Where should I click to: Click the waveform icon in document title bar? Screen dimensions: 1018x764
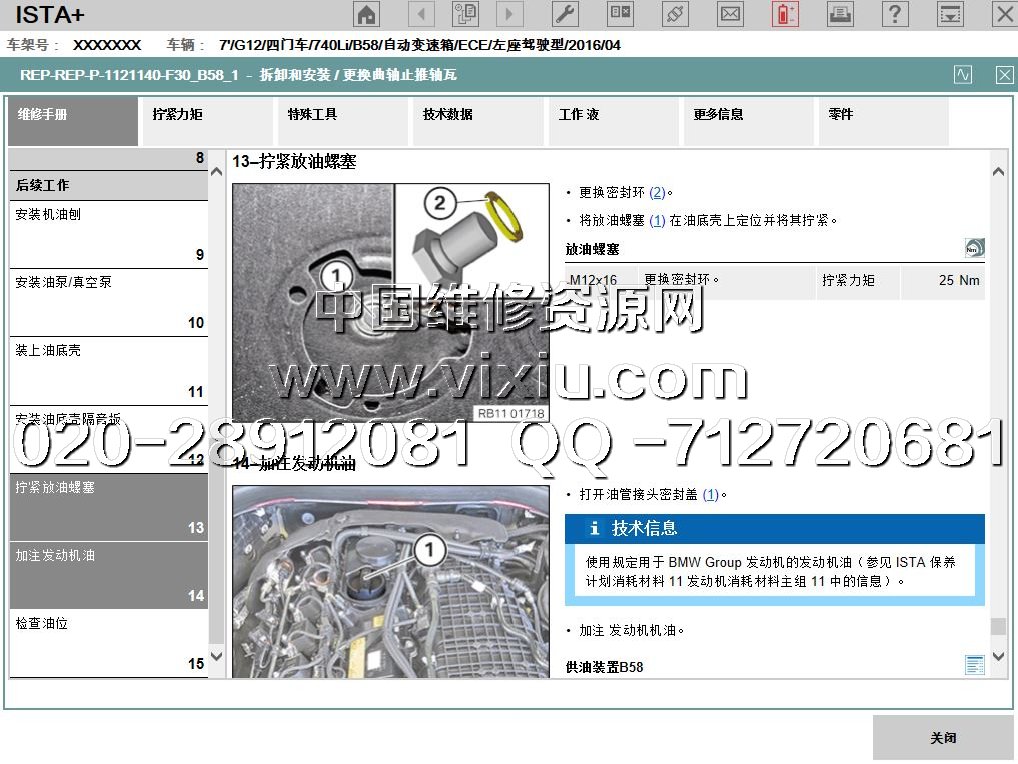tap(963, 75)
